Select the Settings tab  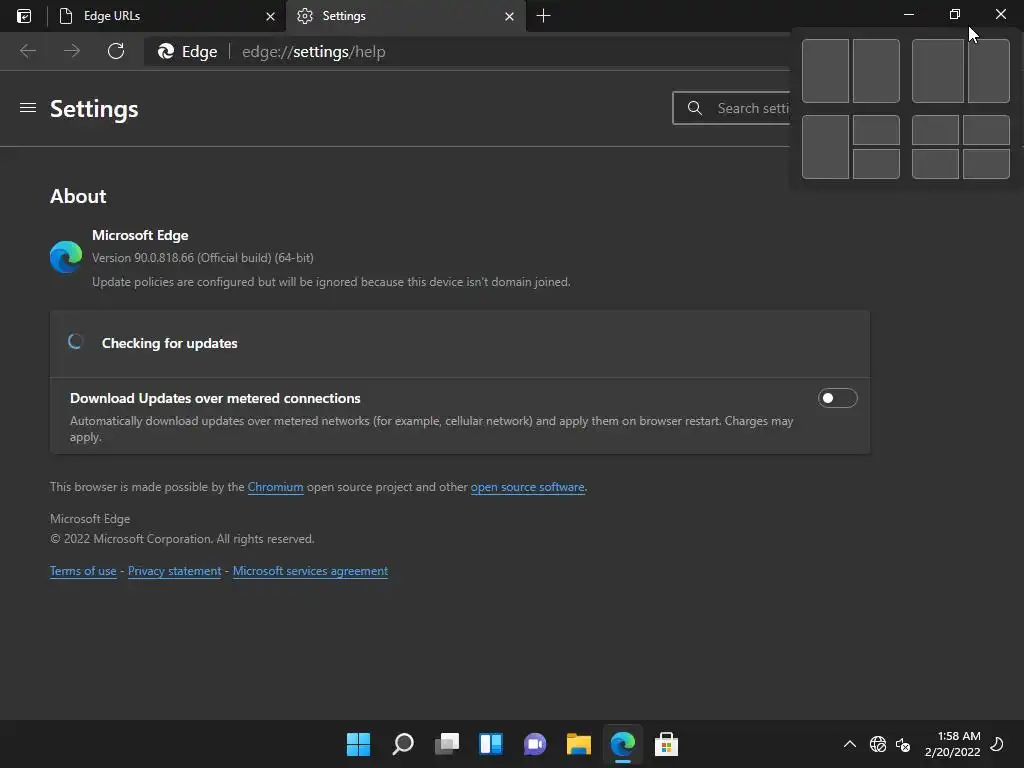[x=405, y=16]
